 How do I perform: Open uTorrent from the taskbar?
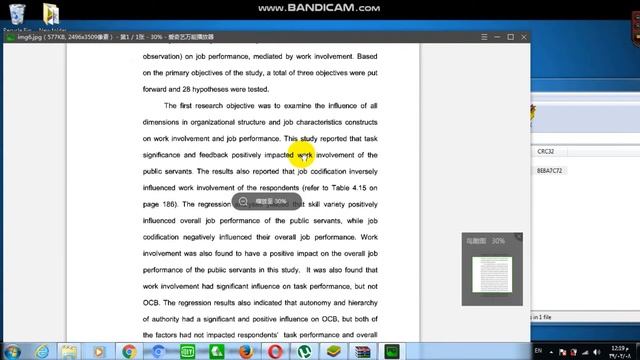tap(304, 351)
